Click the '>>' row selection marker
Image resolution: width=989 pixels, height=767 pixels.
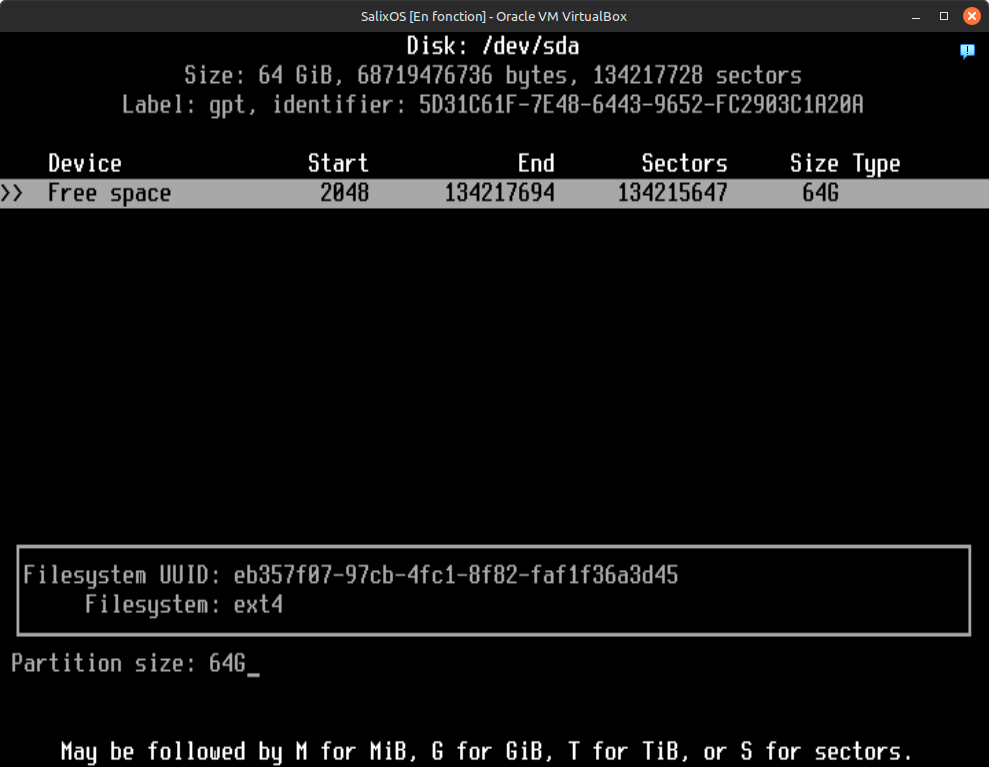click(12, 194)
